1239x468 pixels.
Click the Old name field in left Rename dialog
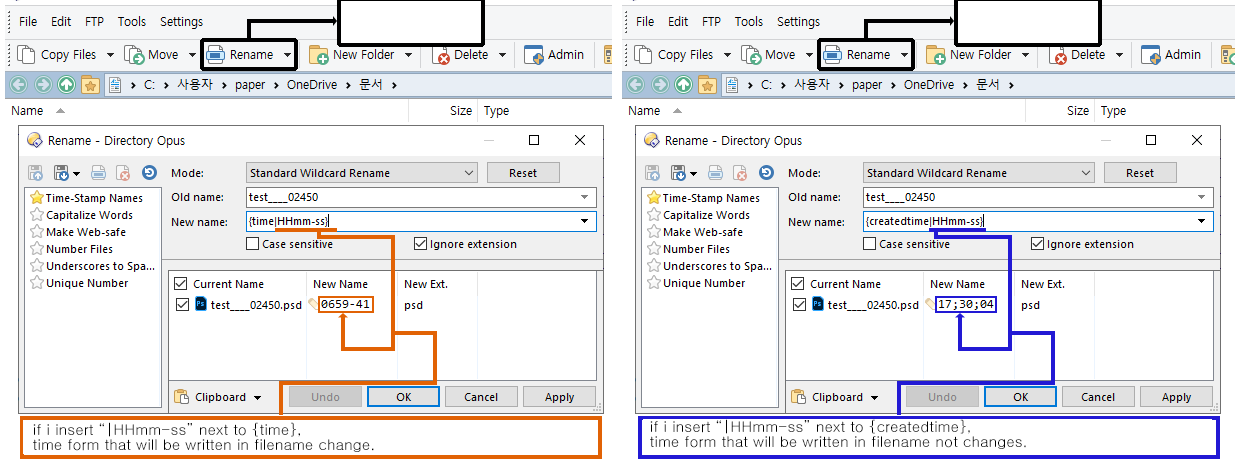[420, 197]
